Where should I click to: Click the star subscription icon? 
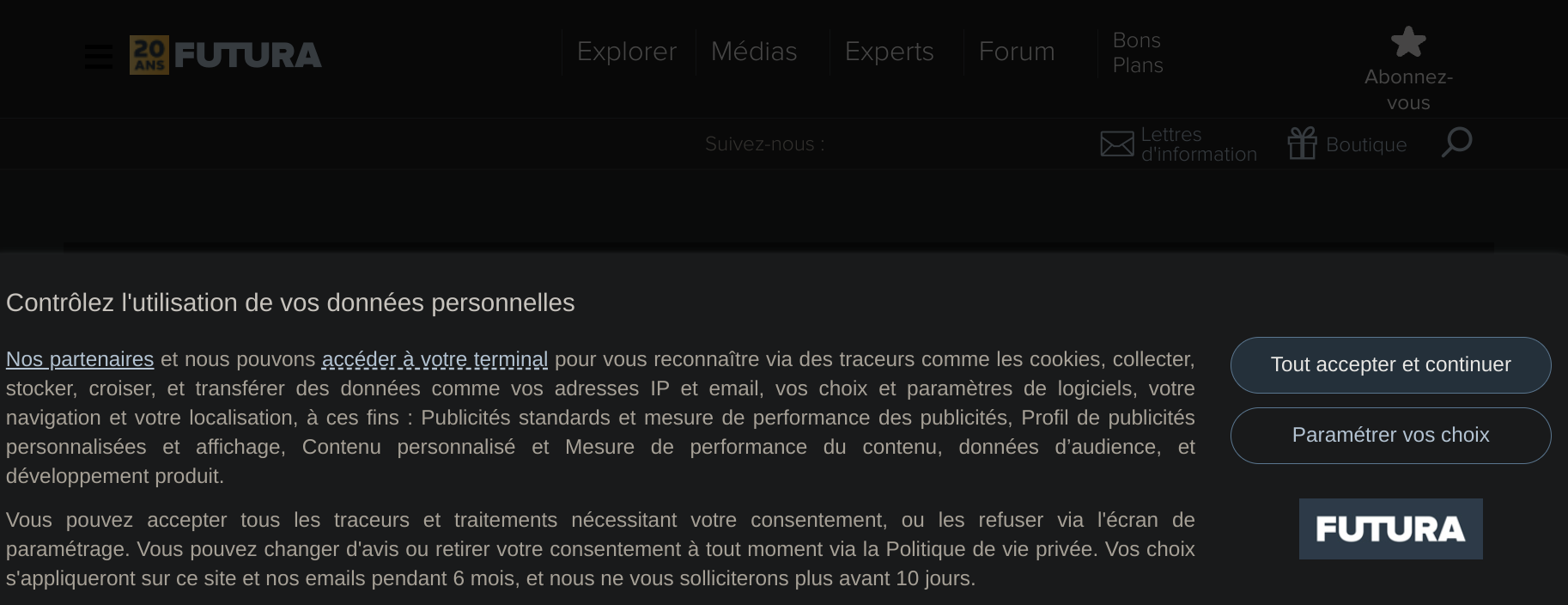coord(1408,41)
